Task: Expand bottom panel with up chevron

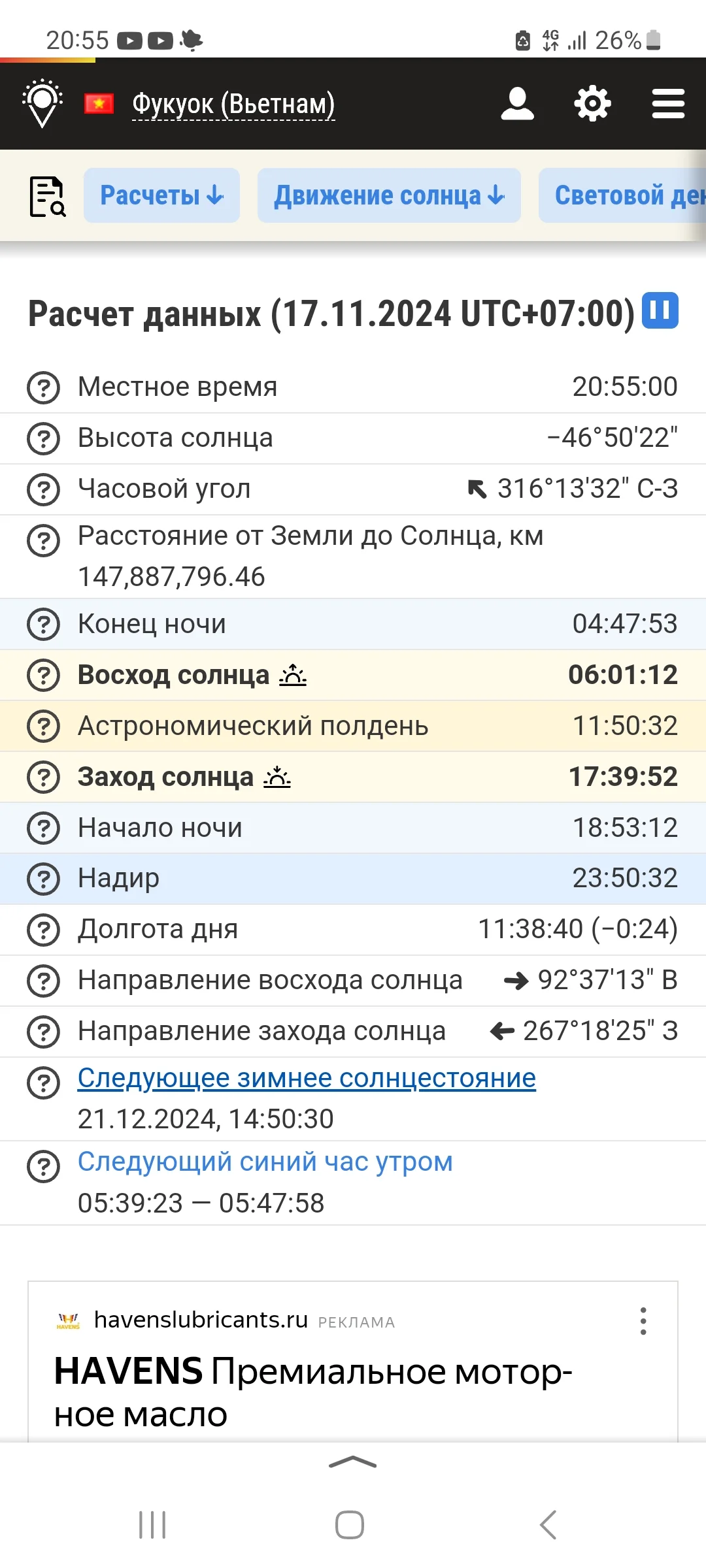Action: click(353, 1462)
